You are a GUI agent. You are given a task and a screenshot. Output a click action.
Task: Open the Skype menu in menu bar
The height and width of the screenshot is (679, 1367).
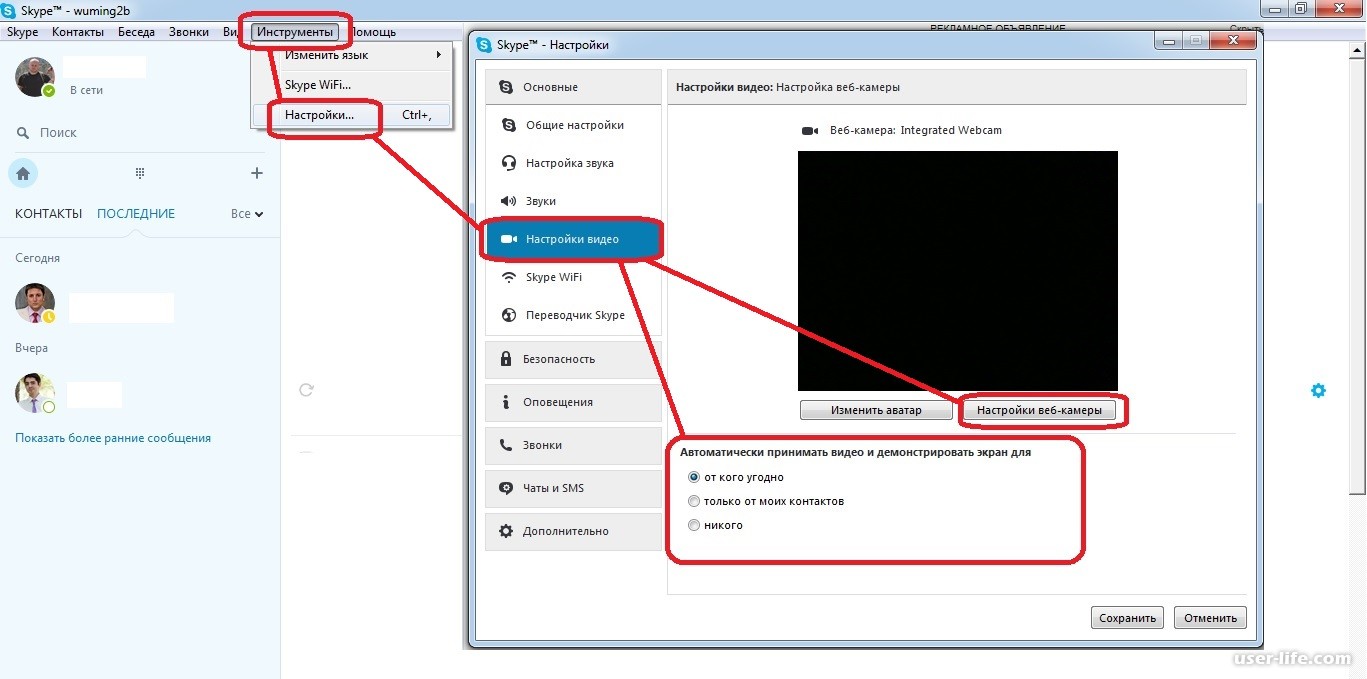tap(22, 32)
